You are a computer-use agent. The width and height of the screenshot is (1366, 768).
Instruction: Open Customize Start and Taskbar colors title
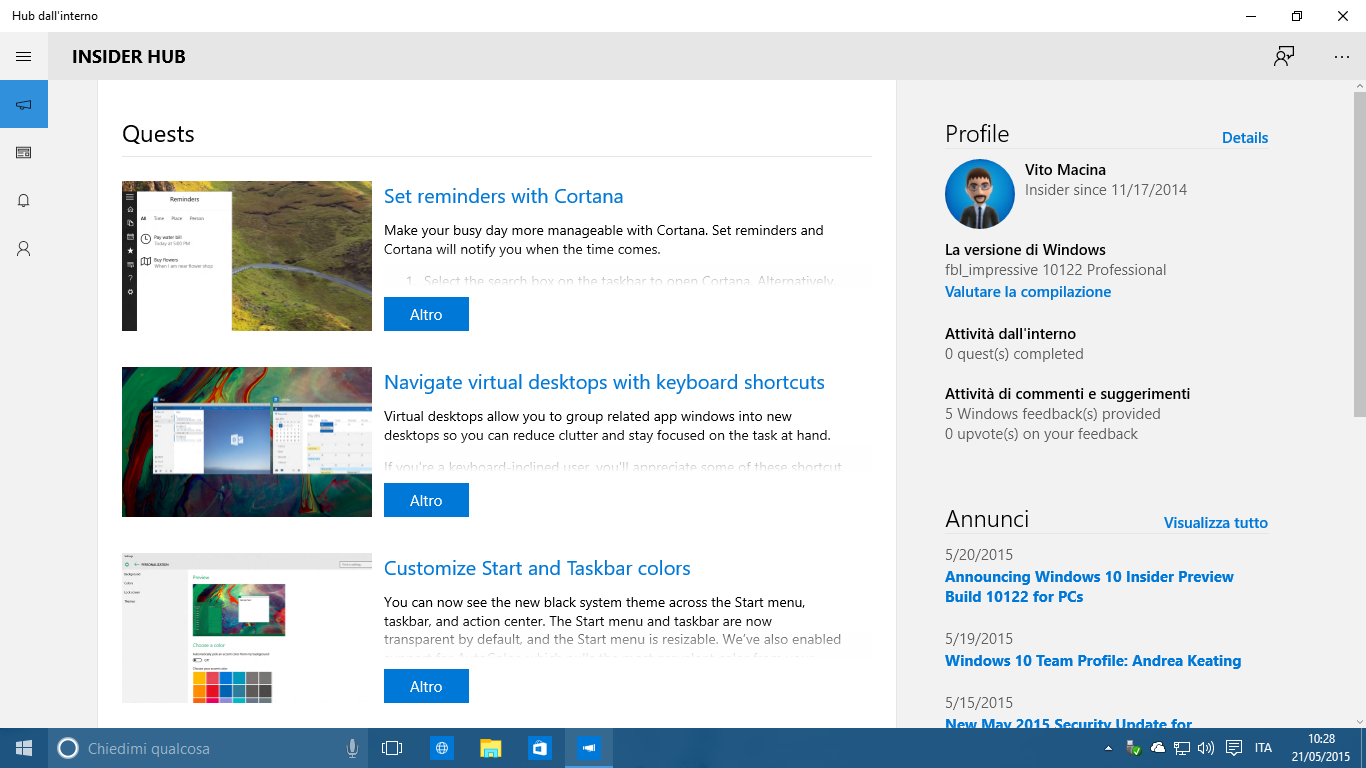[x=537, y=568]
